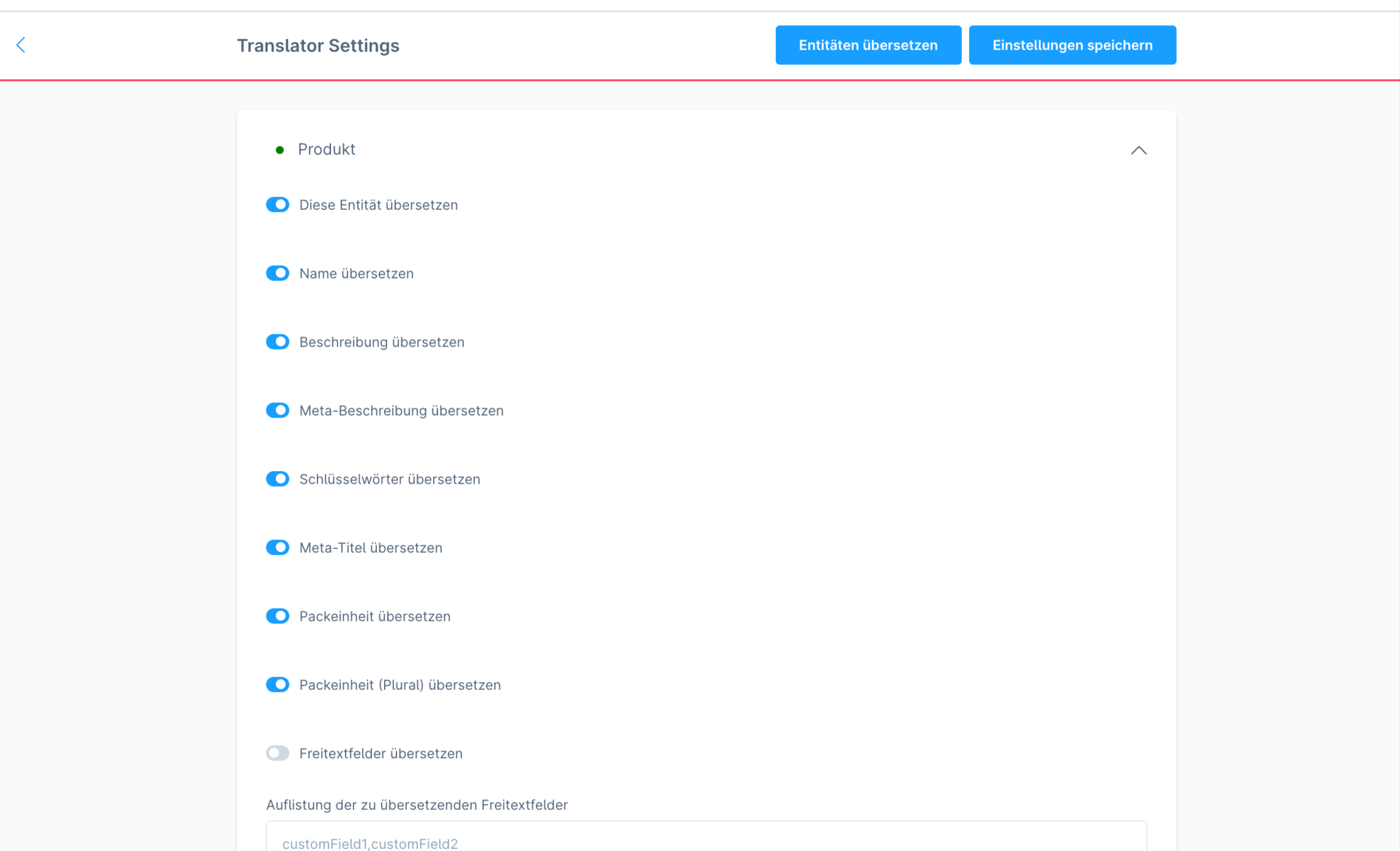Switch off Schlüsselwörter übersetzen
Screen dimensions: 1400x851
(x=278, y=479)
